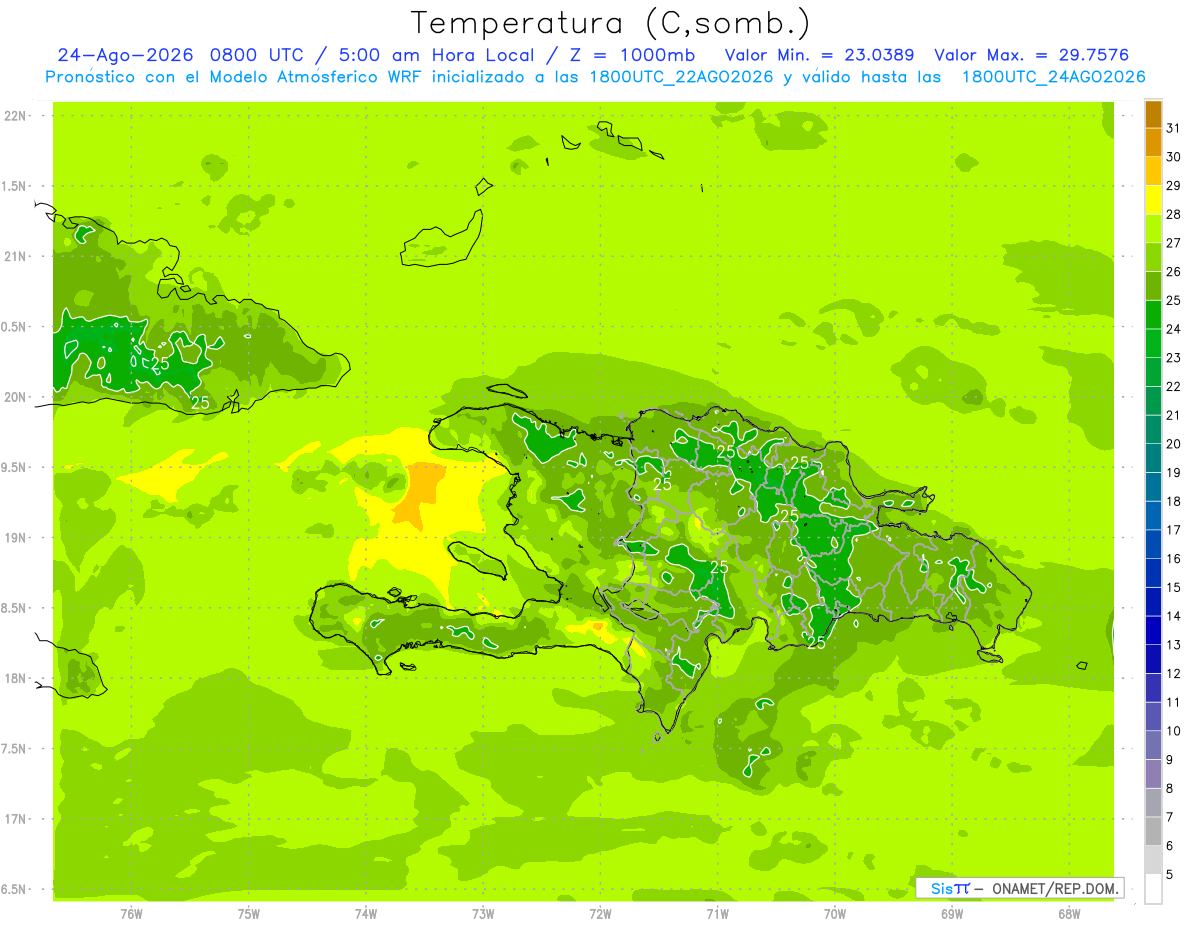Select the date text "24-Ago-2026"
The image size is (1200, 927).
(125, 55)
